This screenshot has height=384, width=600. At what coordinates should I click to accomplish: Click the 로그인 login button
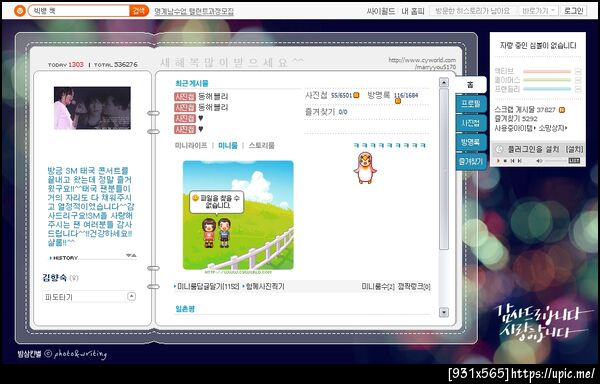coord(573,11)
